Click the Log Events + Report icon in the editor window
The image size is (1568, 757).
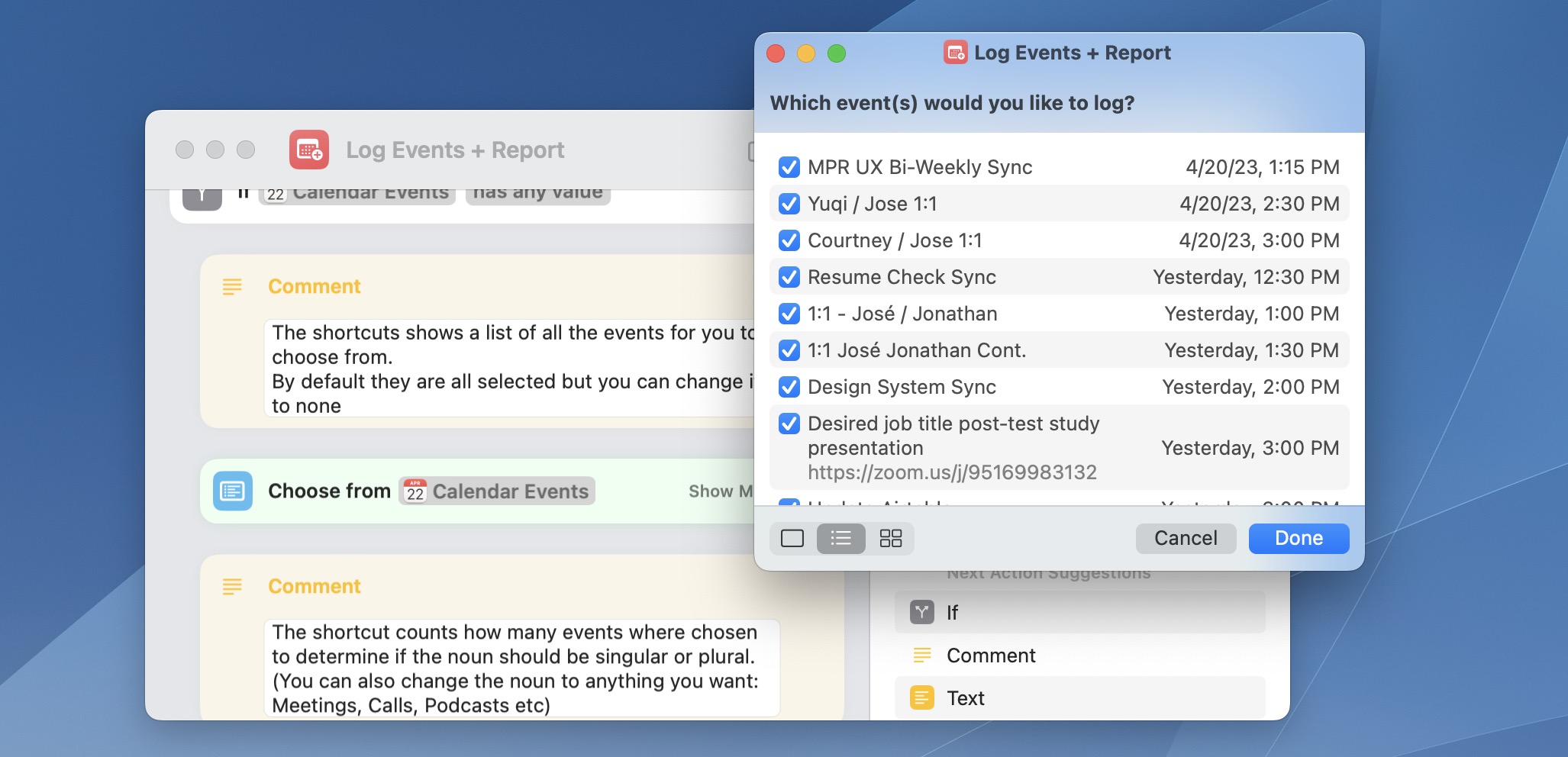click(x=309, y=150)
